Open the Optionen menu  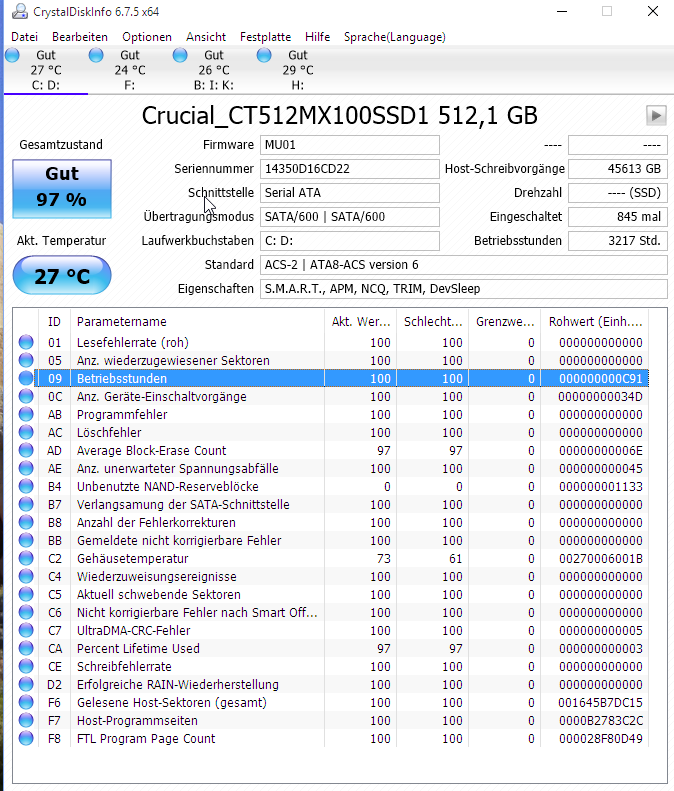tap(147, 37)
